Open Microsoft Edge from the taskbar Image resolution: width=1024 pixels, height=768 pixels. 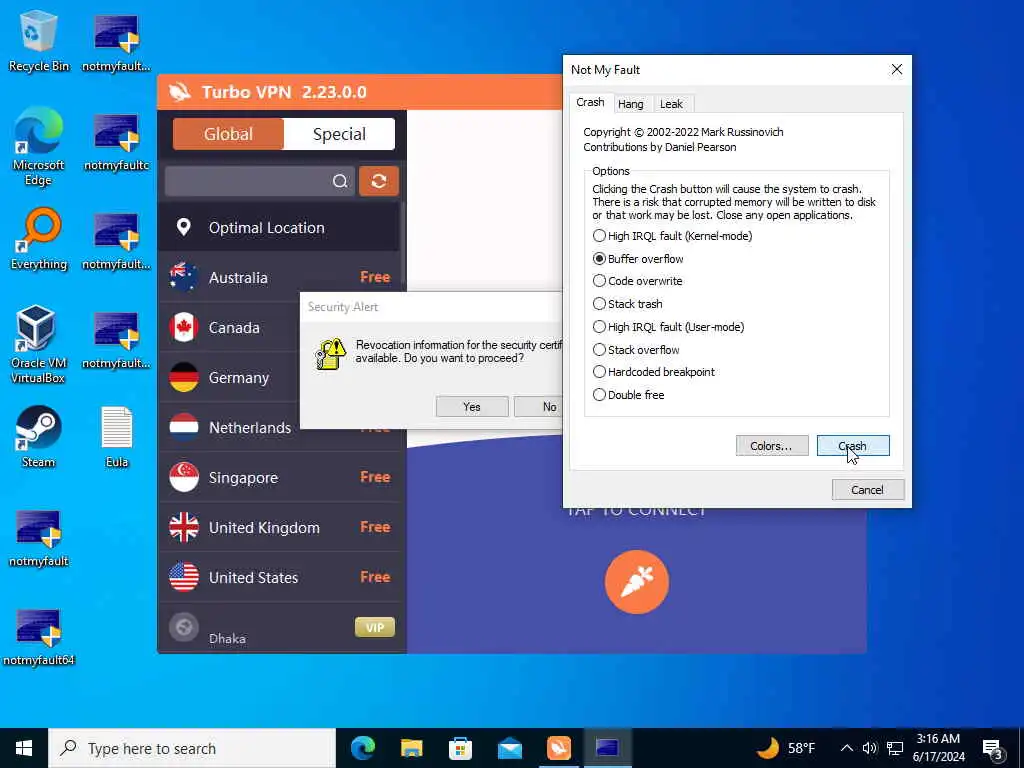[x=363, y=748]
